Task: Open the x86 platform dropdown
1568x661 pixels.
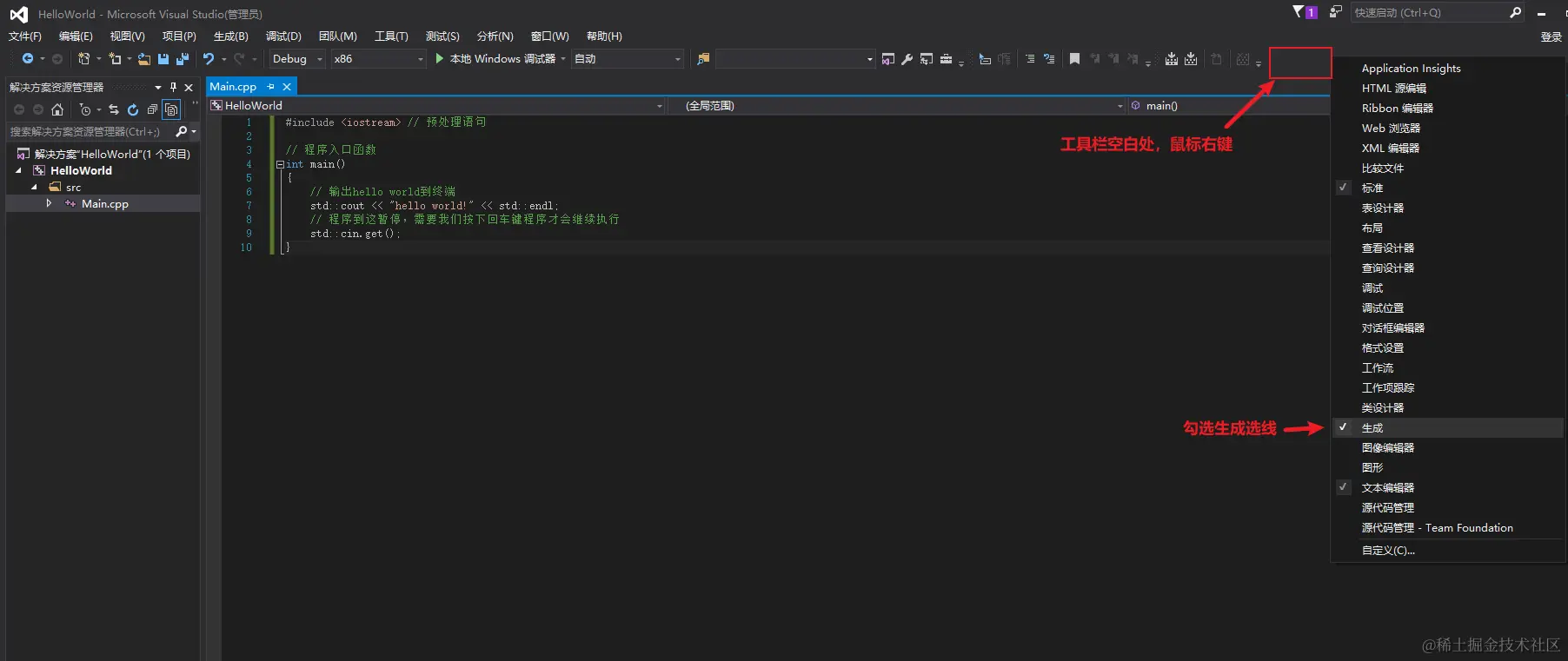Action: click(378, 59)
